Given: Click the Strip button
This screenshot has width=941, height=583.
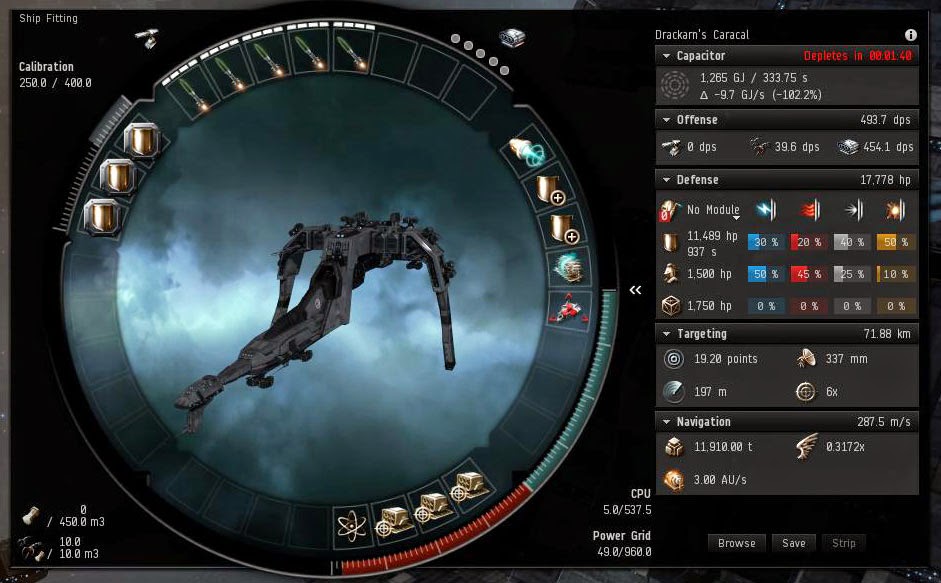Looking at the screenshot, I should pos(843,543).
